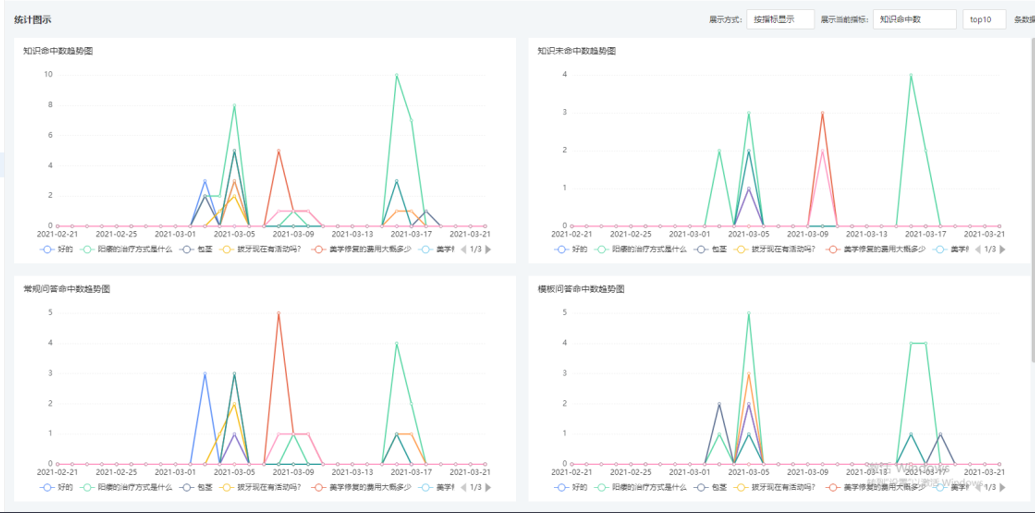Click the 统计图示 heading
Image resolution: width=1035 pixels, height=513 pixels.
pos(33,20)
